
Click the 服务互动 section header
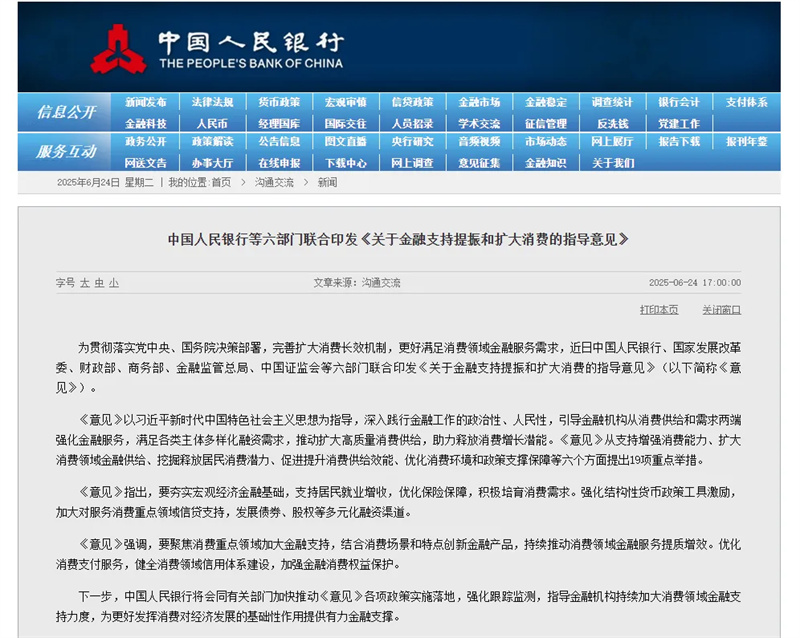click(x=67, y=152)
